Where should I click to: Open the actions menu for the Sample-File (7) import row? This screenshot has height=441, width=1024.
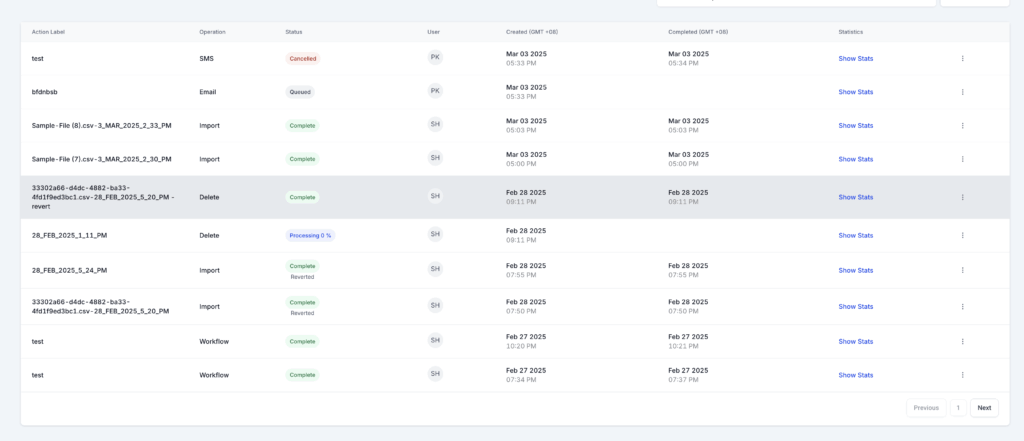962,159
